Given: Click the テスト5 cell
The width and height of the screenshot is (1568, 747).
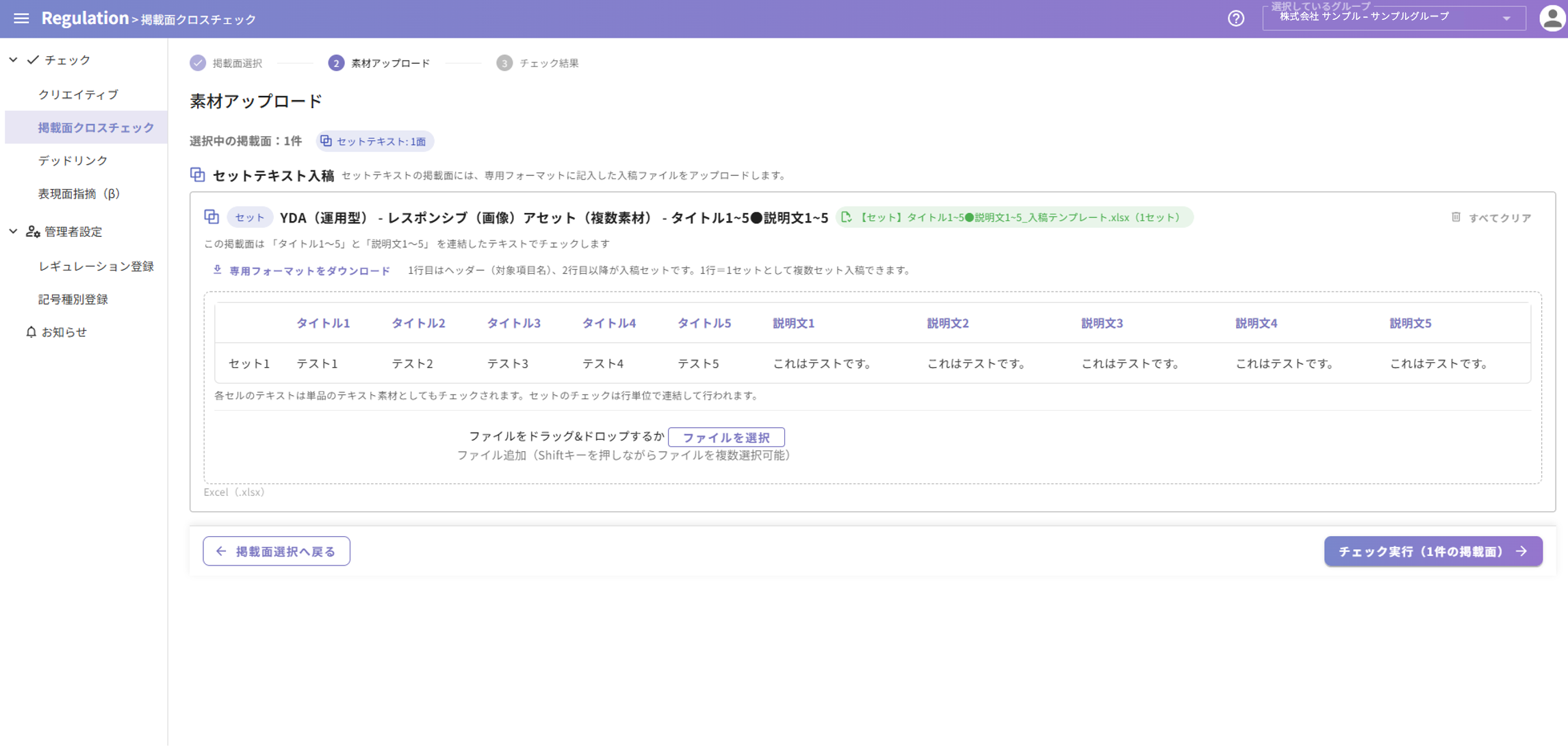Looking at the screenshot, I should click(x=697, y=364).
